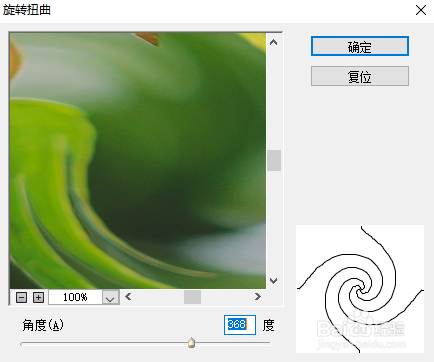The height and width of the screenshot is (362, 434).
Task: Click the horizontal scrollbar thumb
Action: click(192, 297)
